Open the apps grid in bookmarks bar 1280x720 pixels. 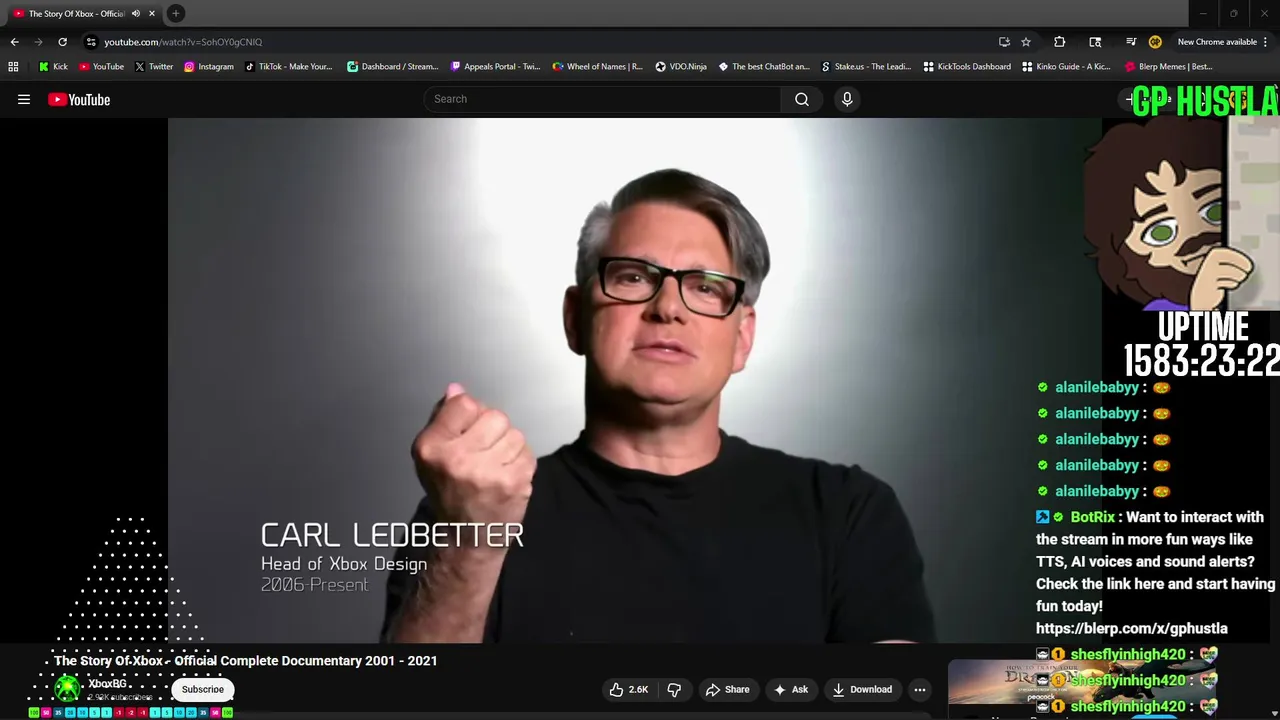click(13, 67)
